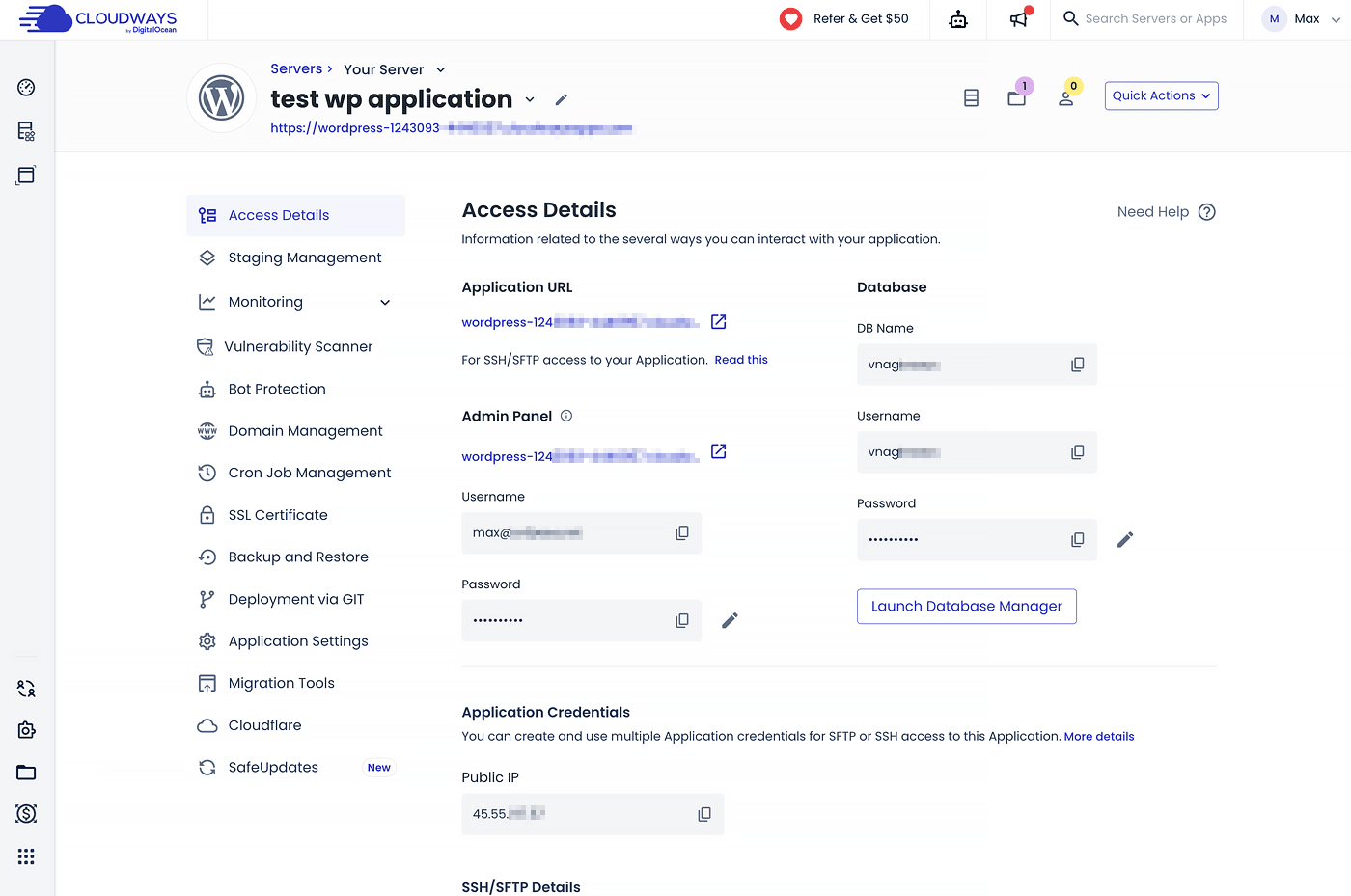Click the search magnifier icon
Image resolution: width=1351 pixels, height=896 pixels.
click(1070, 18)
